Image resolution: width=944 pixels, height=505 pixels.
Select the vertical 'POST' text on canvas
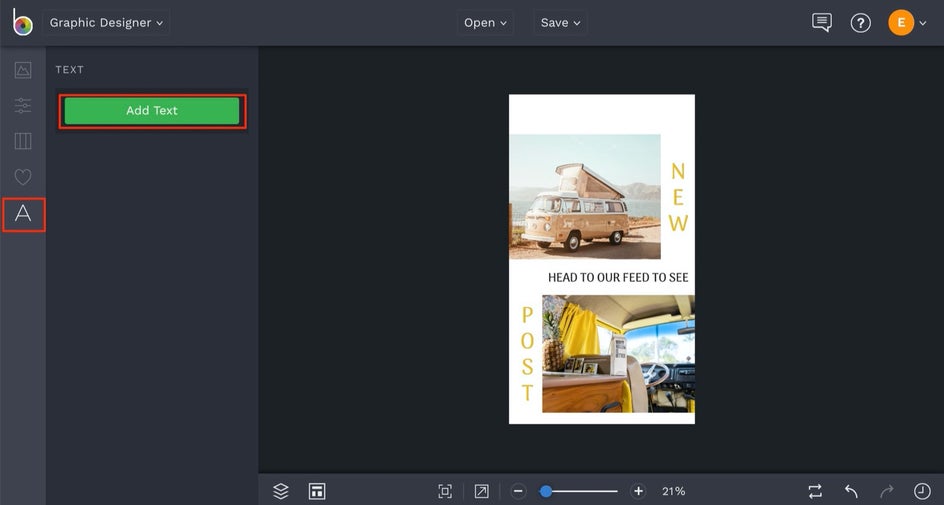pyautogui.click(x=527, y=354)
